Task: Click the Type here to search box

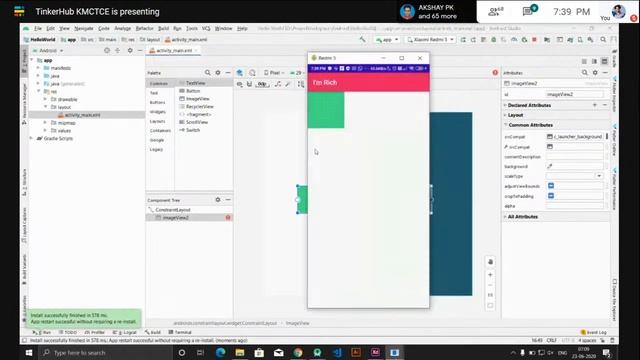Action: [106, 353]
